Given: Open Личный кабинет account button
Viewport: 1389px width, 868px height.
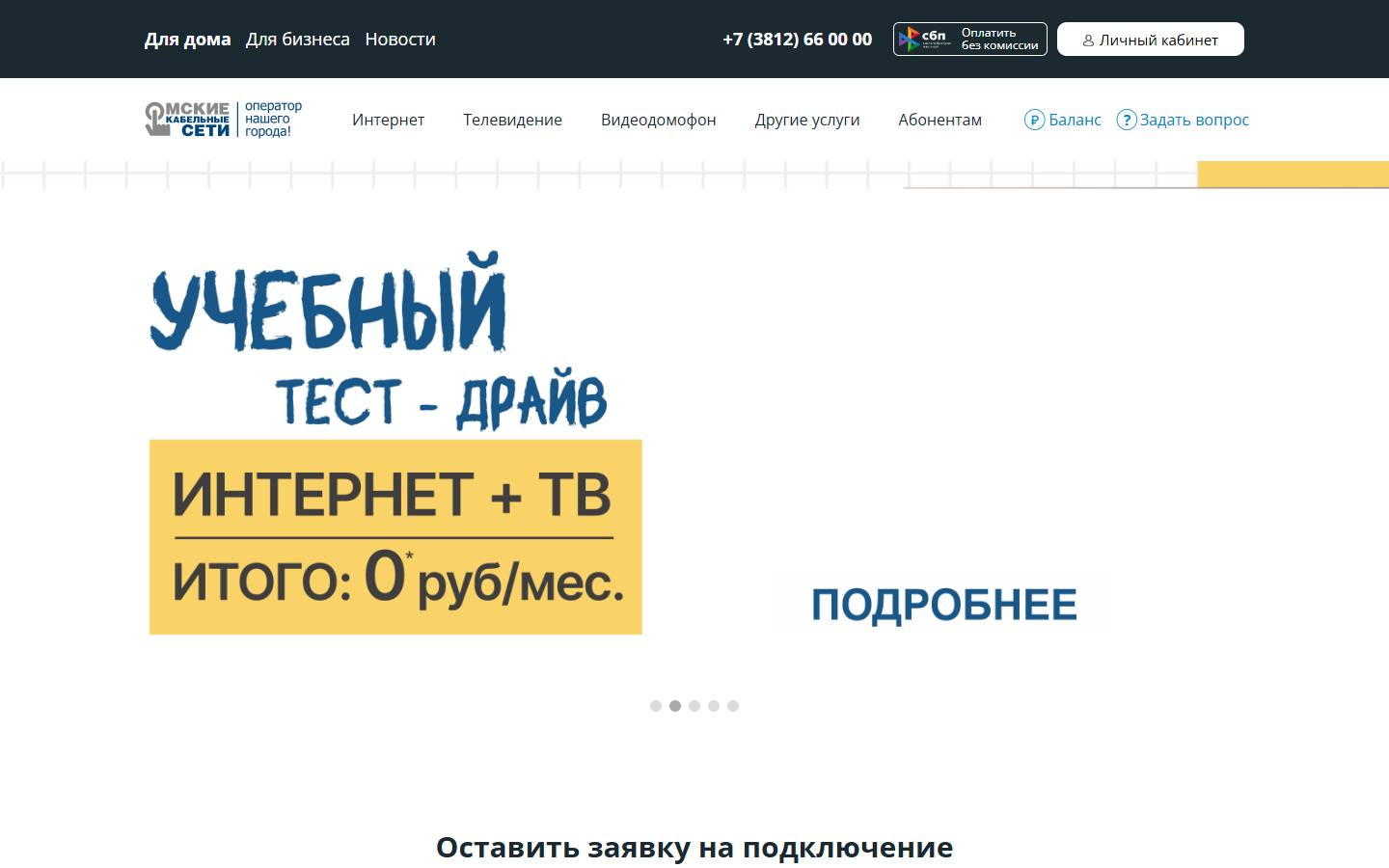Looking at the screenshot, I should coord(1150,40).
